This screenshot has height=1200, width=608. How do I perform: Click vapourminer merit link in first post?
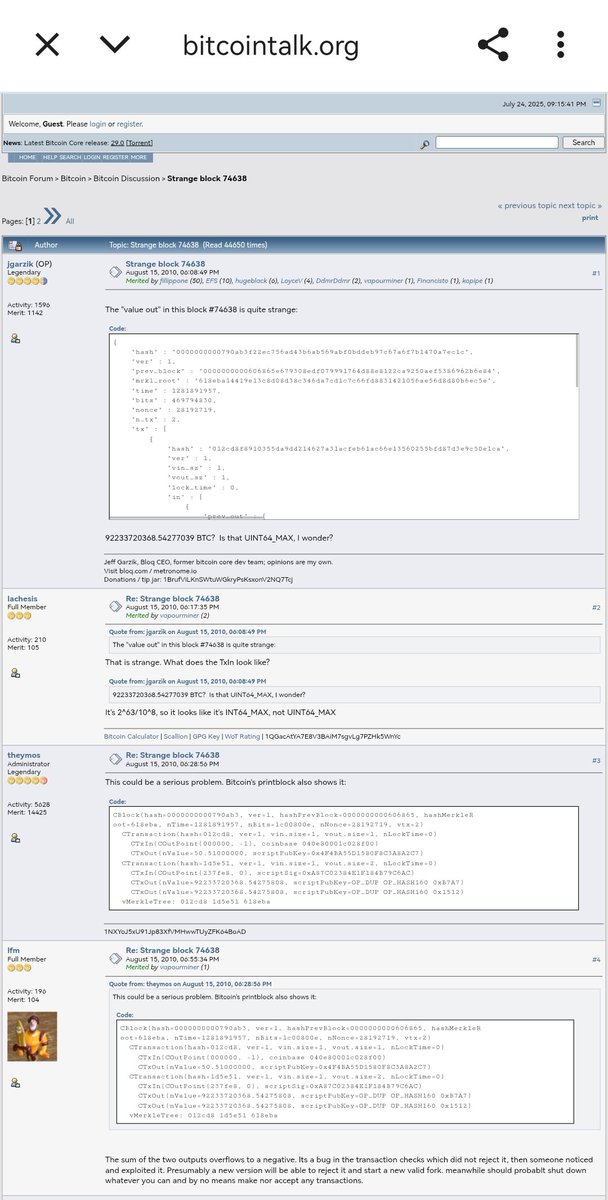(383, 281)
